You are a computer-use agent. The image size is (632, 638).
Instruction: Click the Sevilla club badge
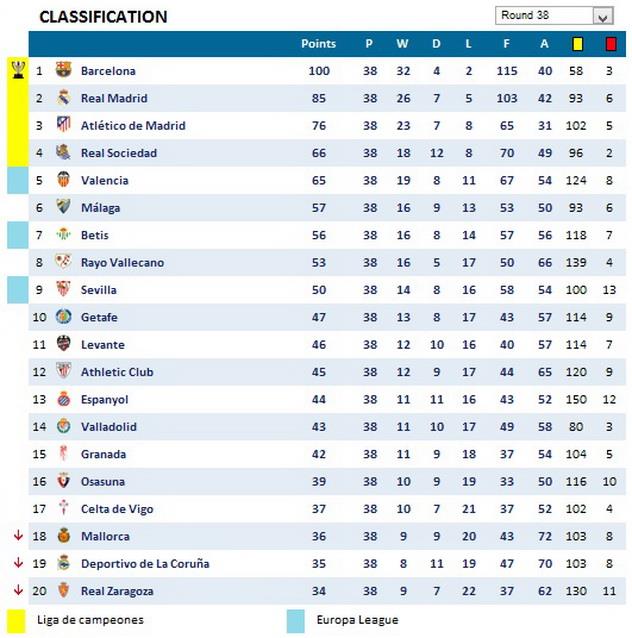tap(63, 289)
